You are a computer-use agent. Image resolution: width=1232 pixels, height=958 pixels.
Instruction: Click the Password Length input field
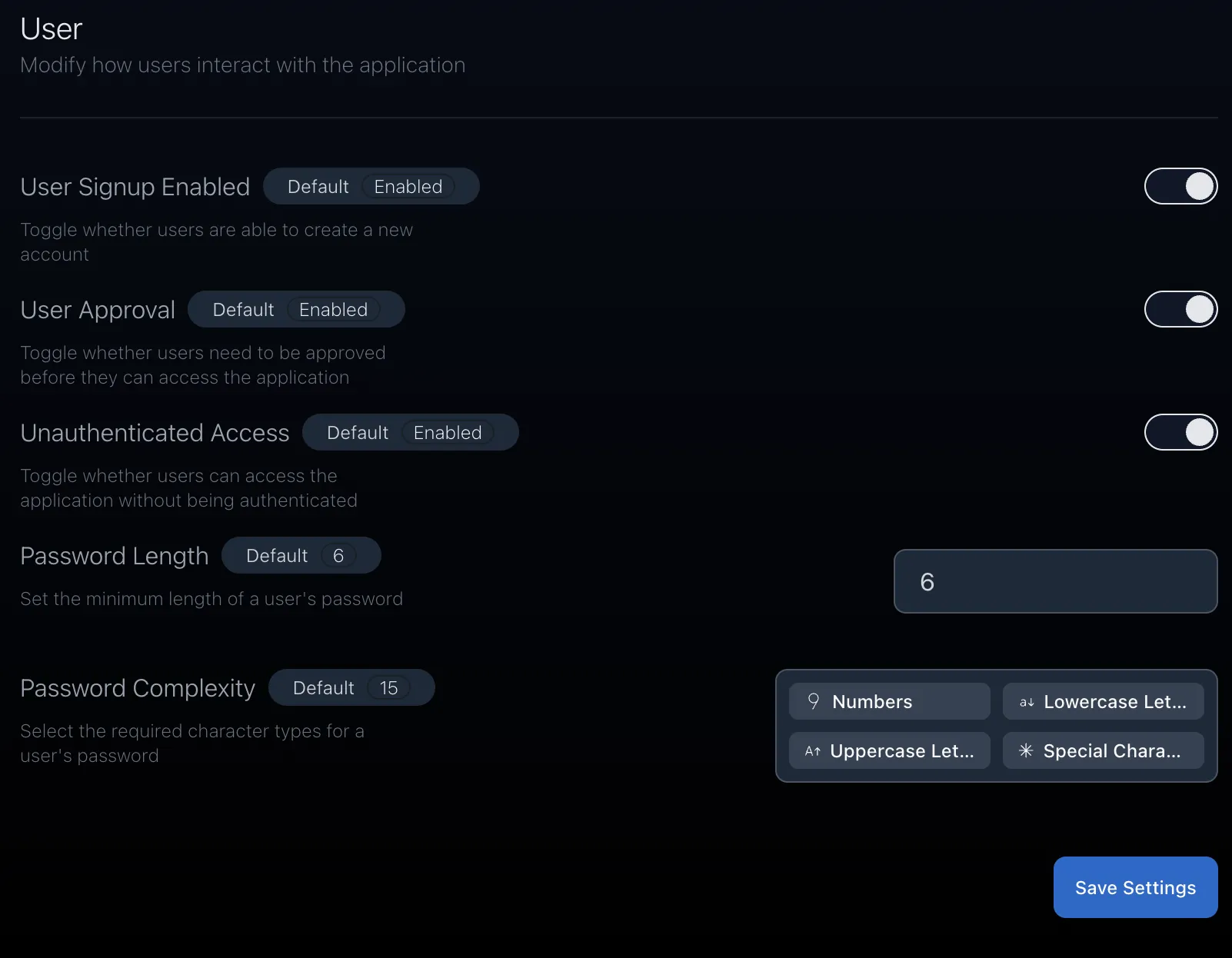pos(1055,581)
